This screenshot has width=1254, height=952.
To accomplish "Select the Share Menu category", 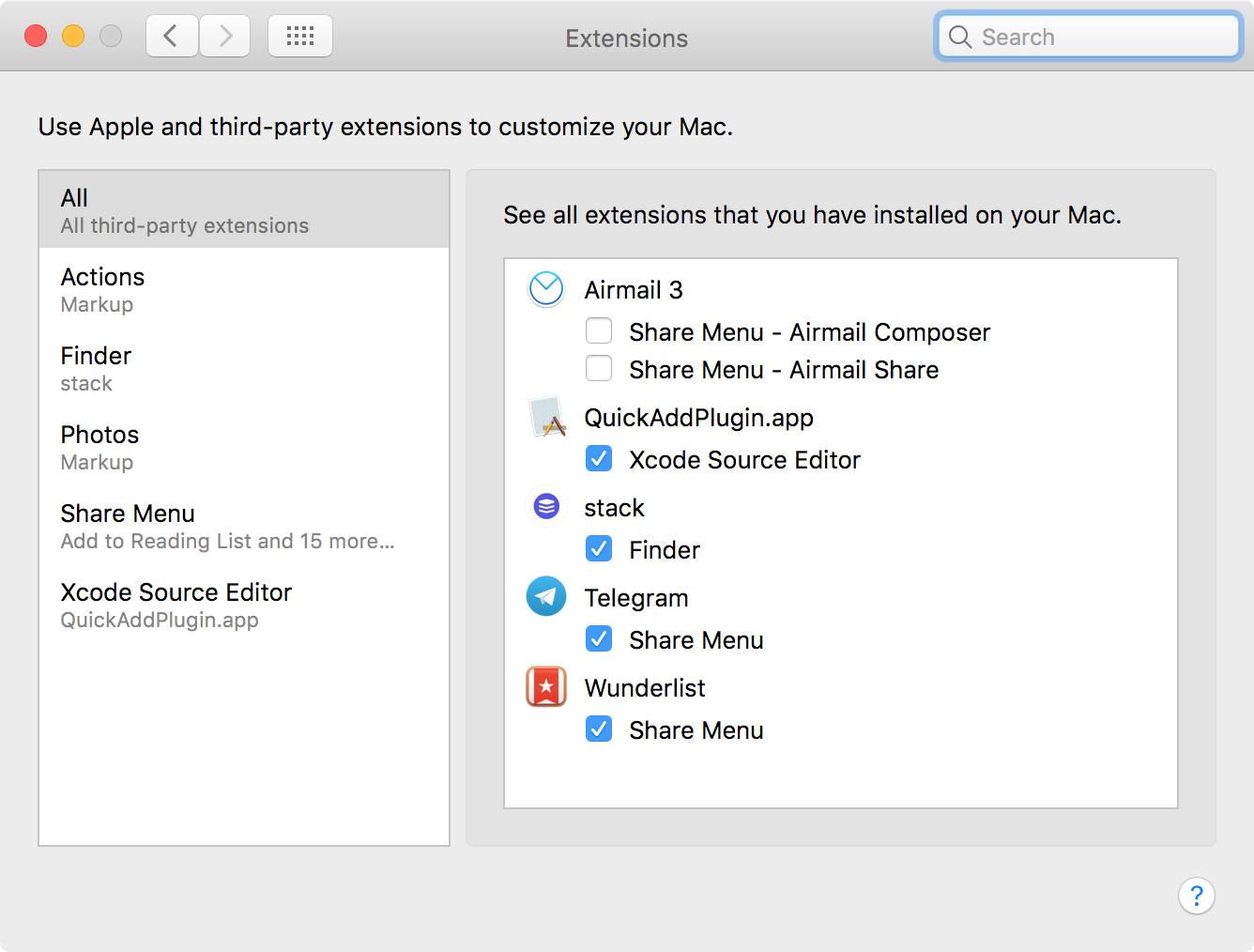I will (x=244, y=526).
